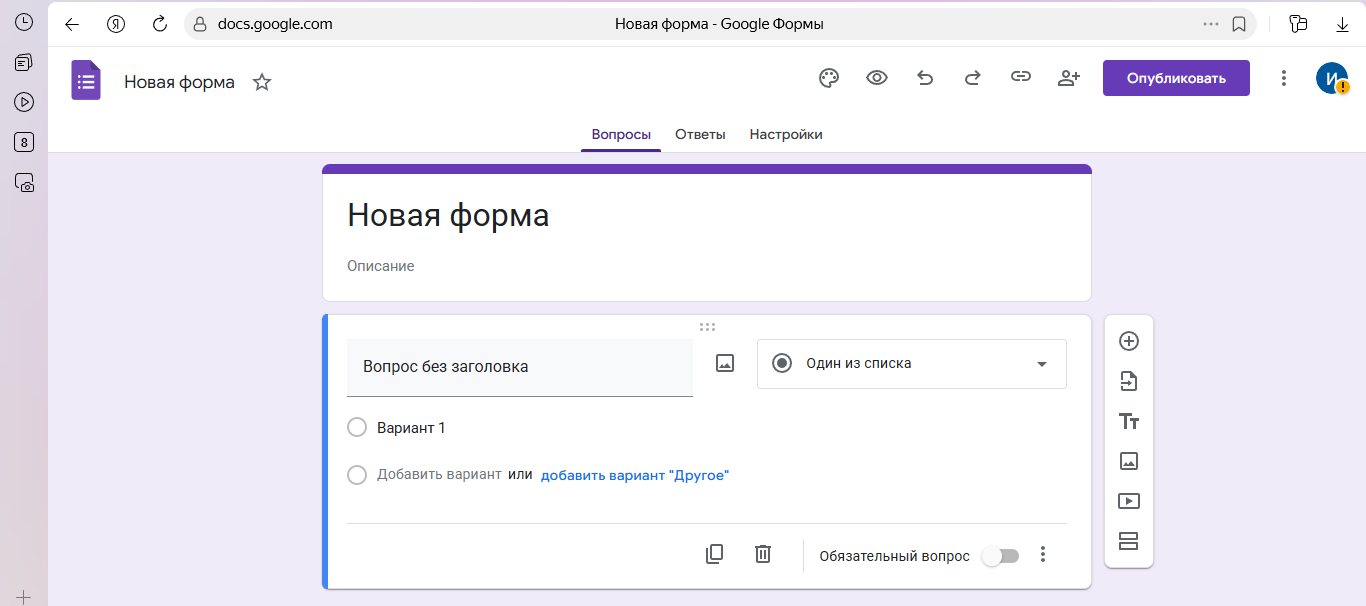Switch to the Ответы tab
This screenshot has width=1366, height=606.
pos(700,134)
